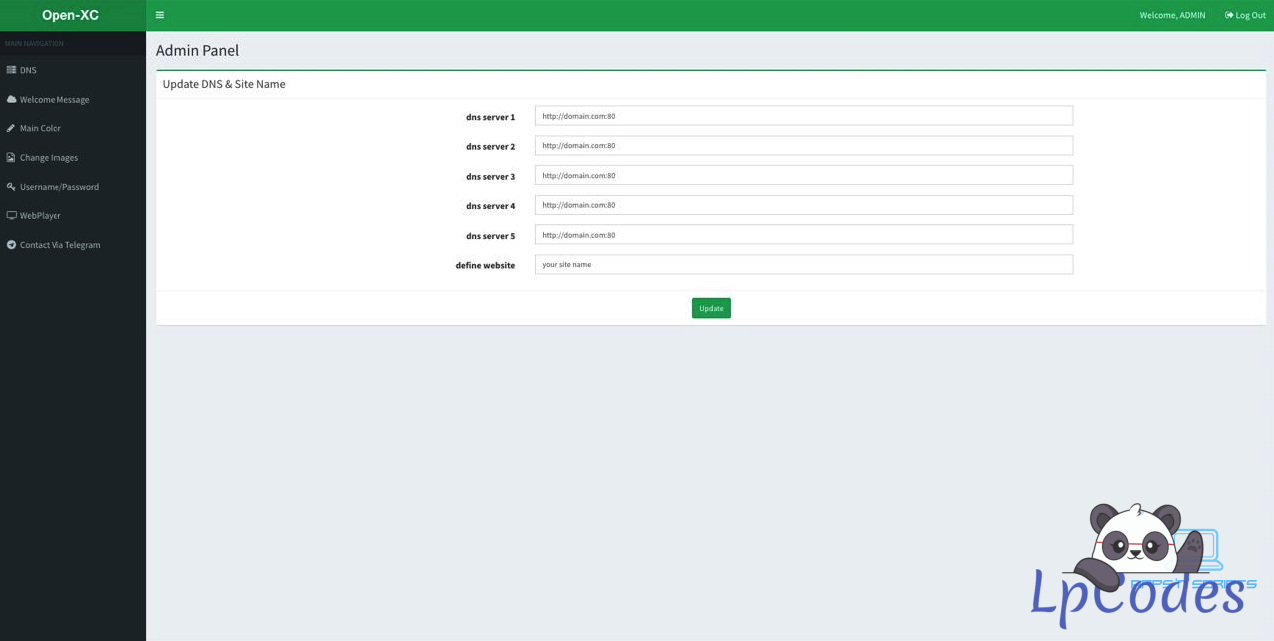Focus the dns server 2 field
This screenshot has height=641, width=1274.
tap(803, 146)
